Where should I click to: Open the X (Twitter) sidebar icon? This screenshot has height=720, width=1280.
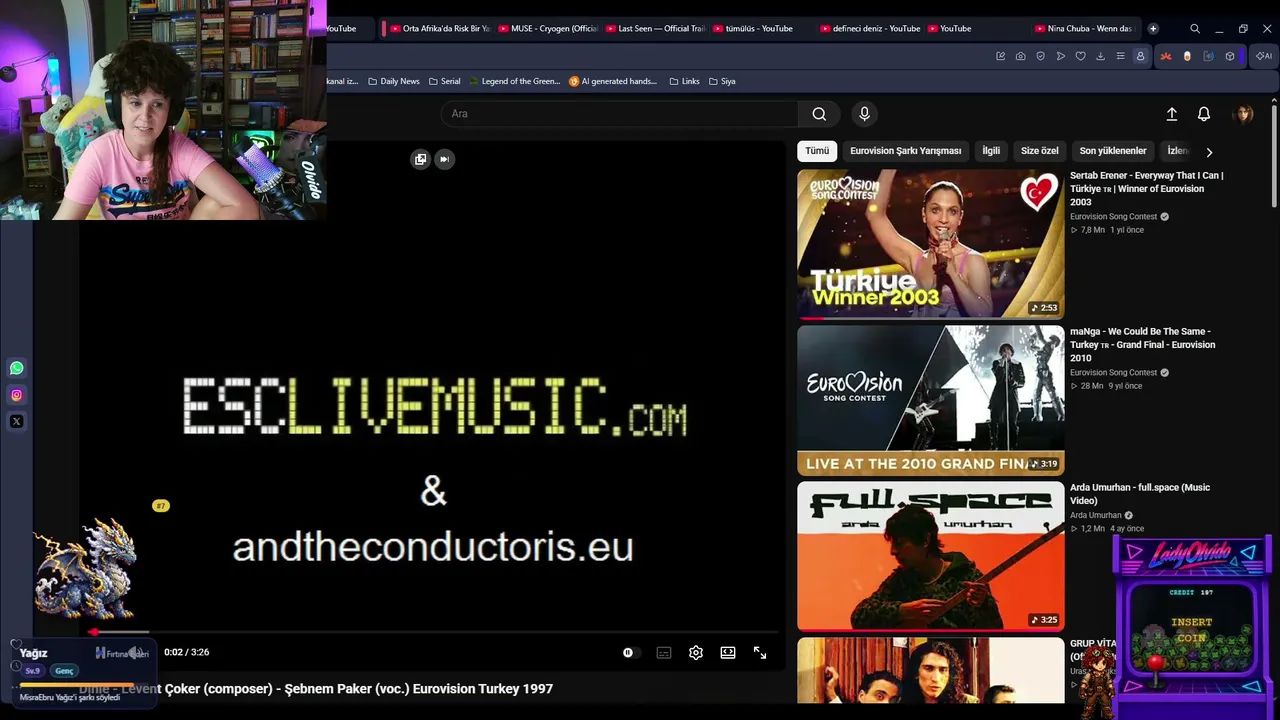[16, 421]
